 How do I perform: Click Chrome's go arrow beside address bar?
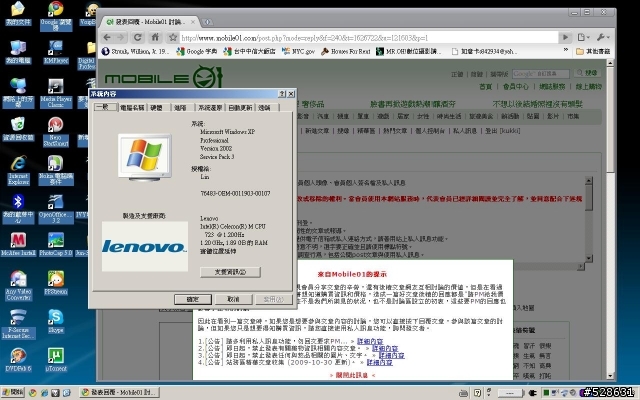(565, 38)
